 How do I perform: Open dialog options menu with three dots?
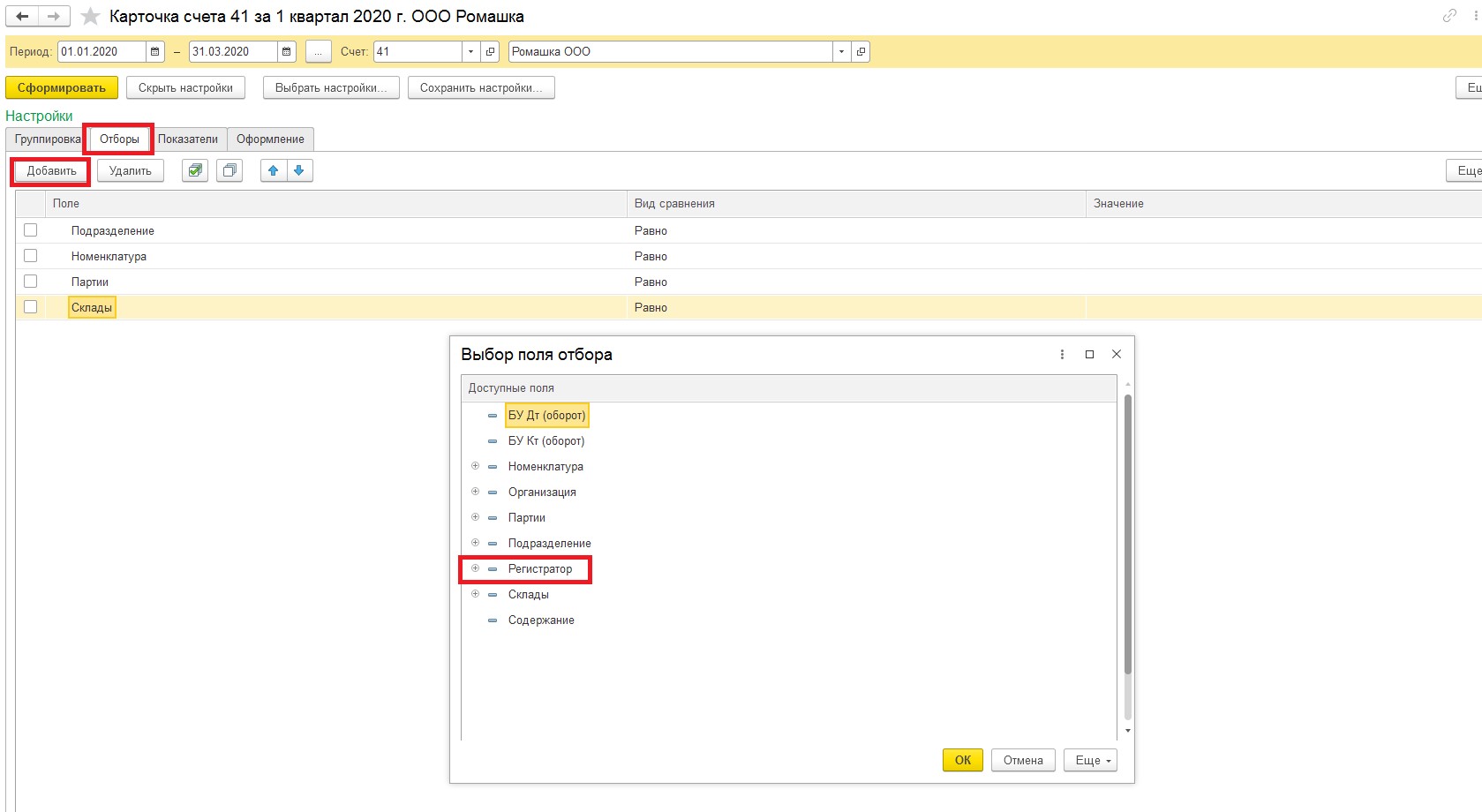coord(1062,354)
